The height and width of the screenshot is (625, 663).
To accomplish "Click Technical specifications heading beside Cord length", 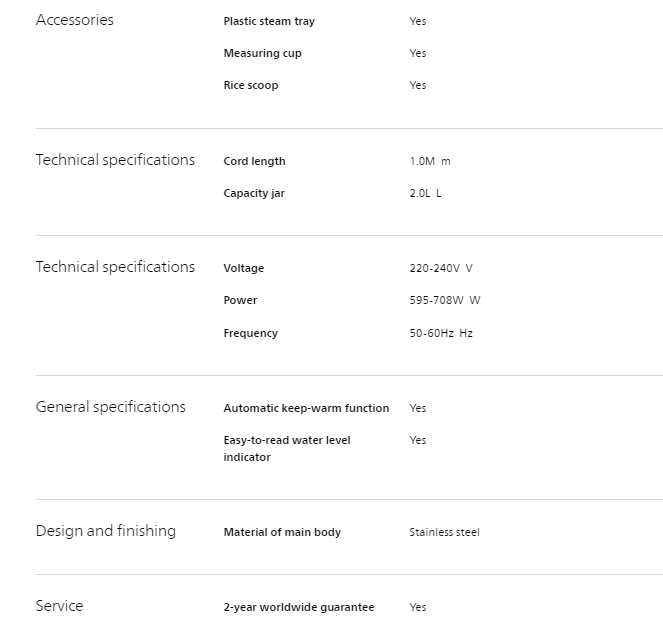I will [x=115, y=160].
